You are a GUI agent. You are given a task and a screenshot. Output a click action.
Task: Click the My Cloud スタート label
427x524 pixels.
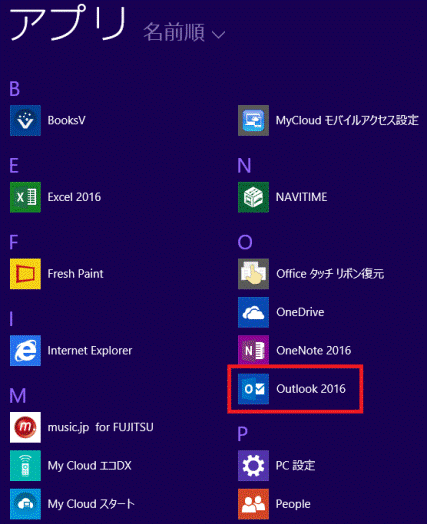tap(91, 504)
